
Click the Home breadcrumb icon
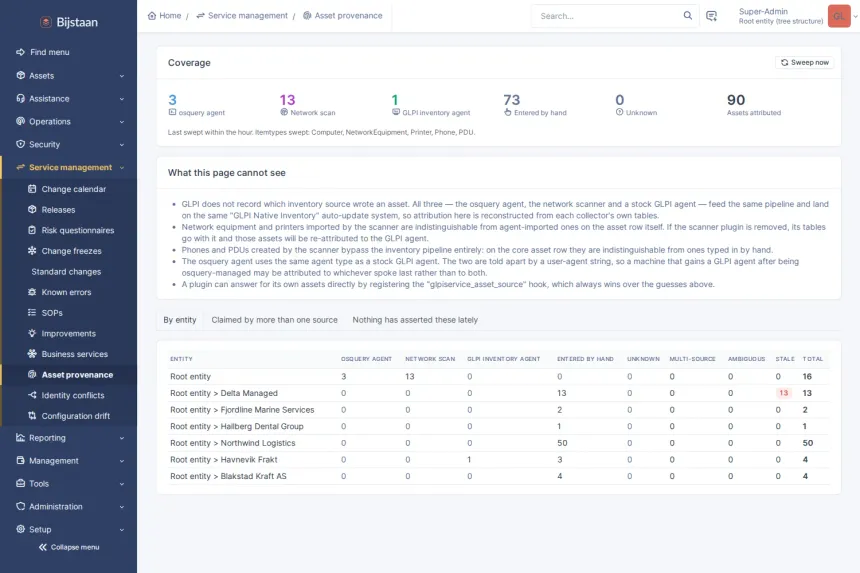pyautogui.click(x=152, y=15)
